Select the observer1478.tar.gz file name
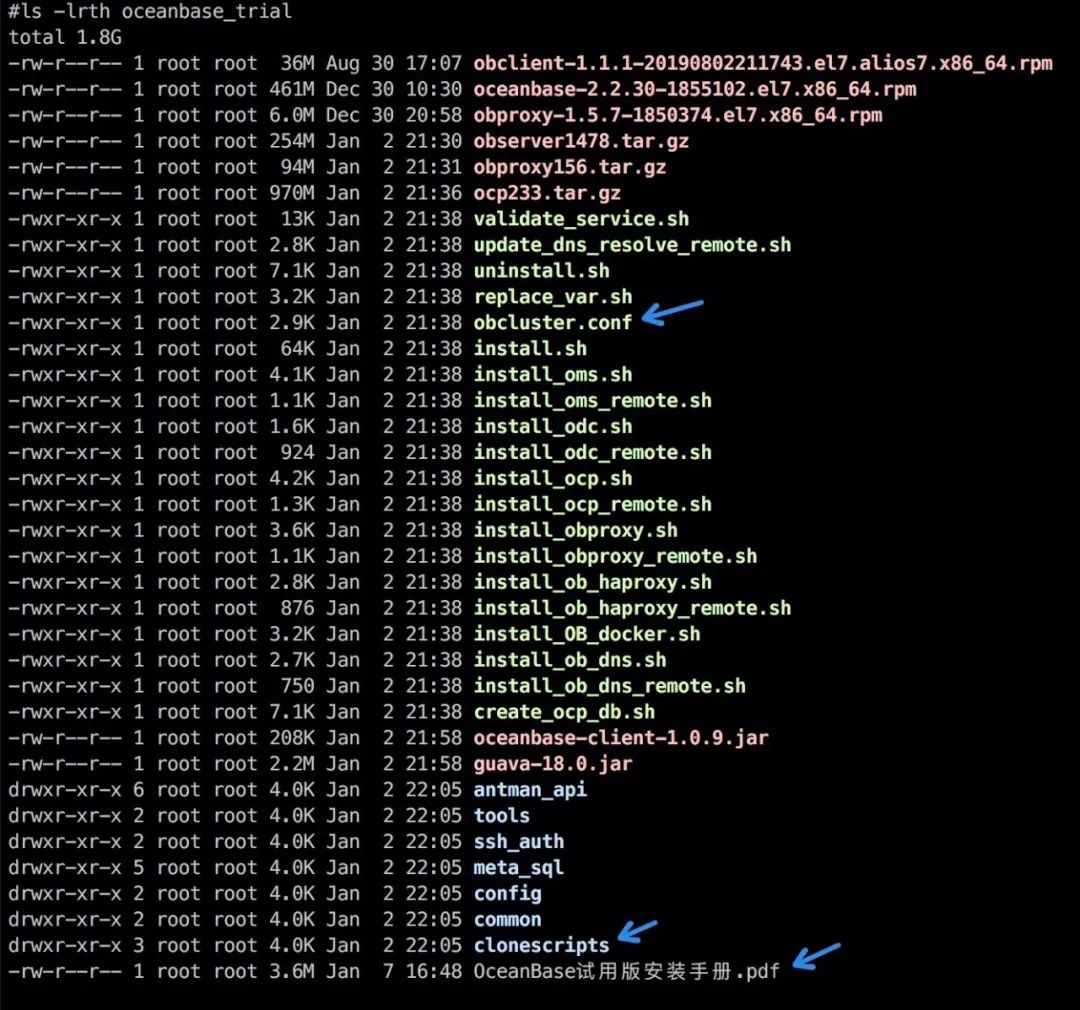Viewport: 1080px width, 1010px height. (x=581, y=141)
